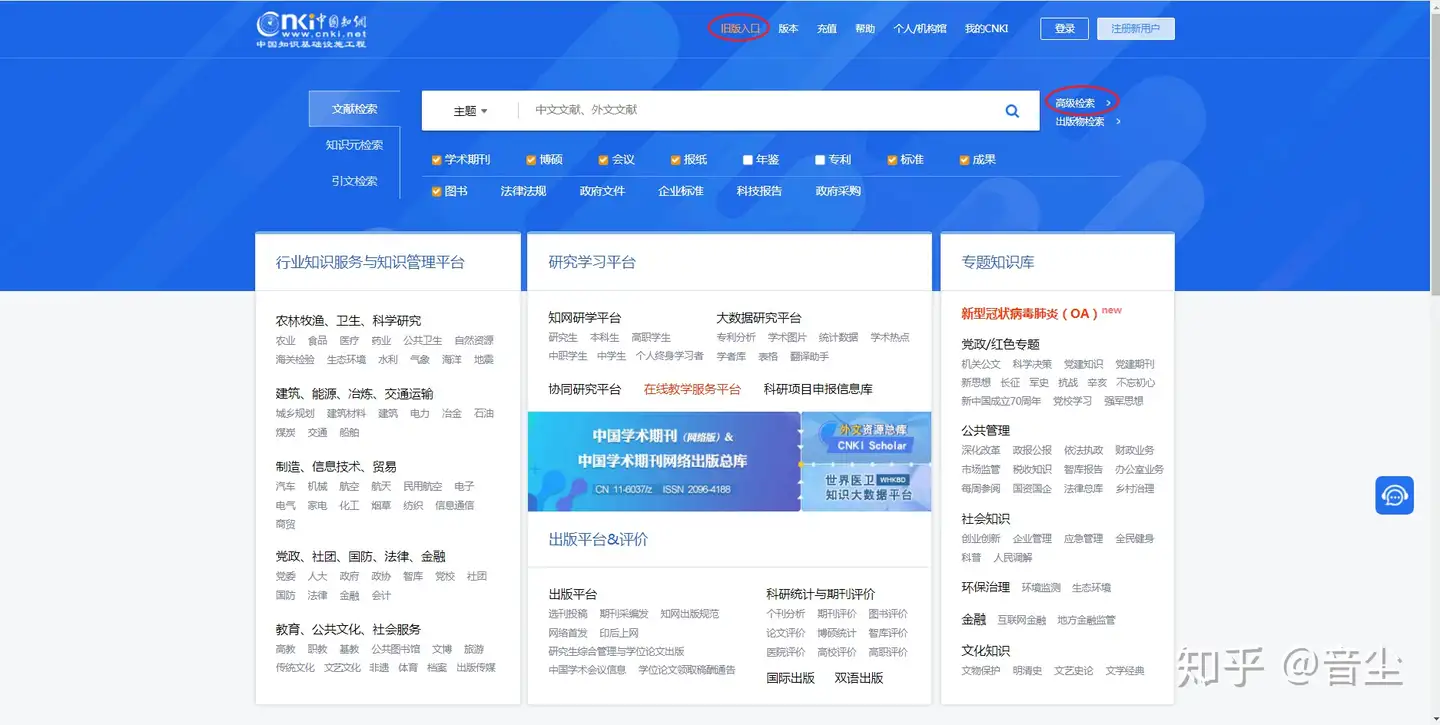This screenshot has height=725, width=1440.
Task: Open the 知网研学平台 link
Action: click(x=585, y=318)
